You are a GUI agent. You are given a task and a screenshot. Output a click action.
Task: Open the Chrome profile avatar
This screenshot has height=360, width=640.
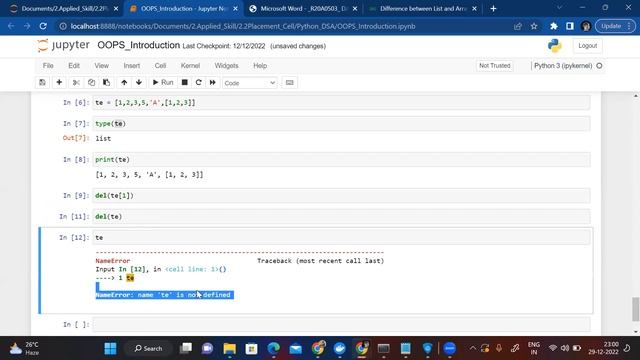[x=586, y=26]
